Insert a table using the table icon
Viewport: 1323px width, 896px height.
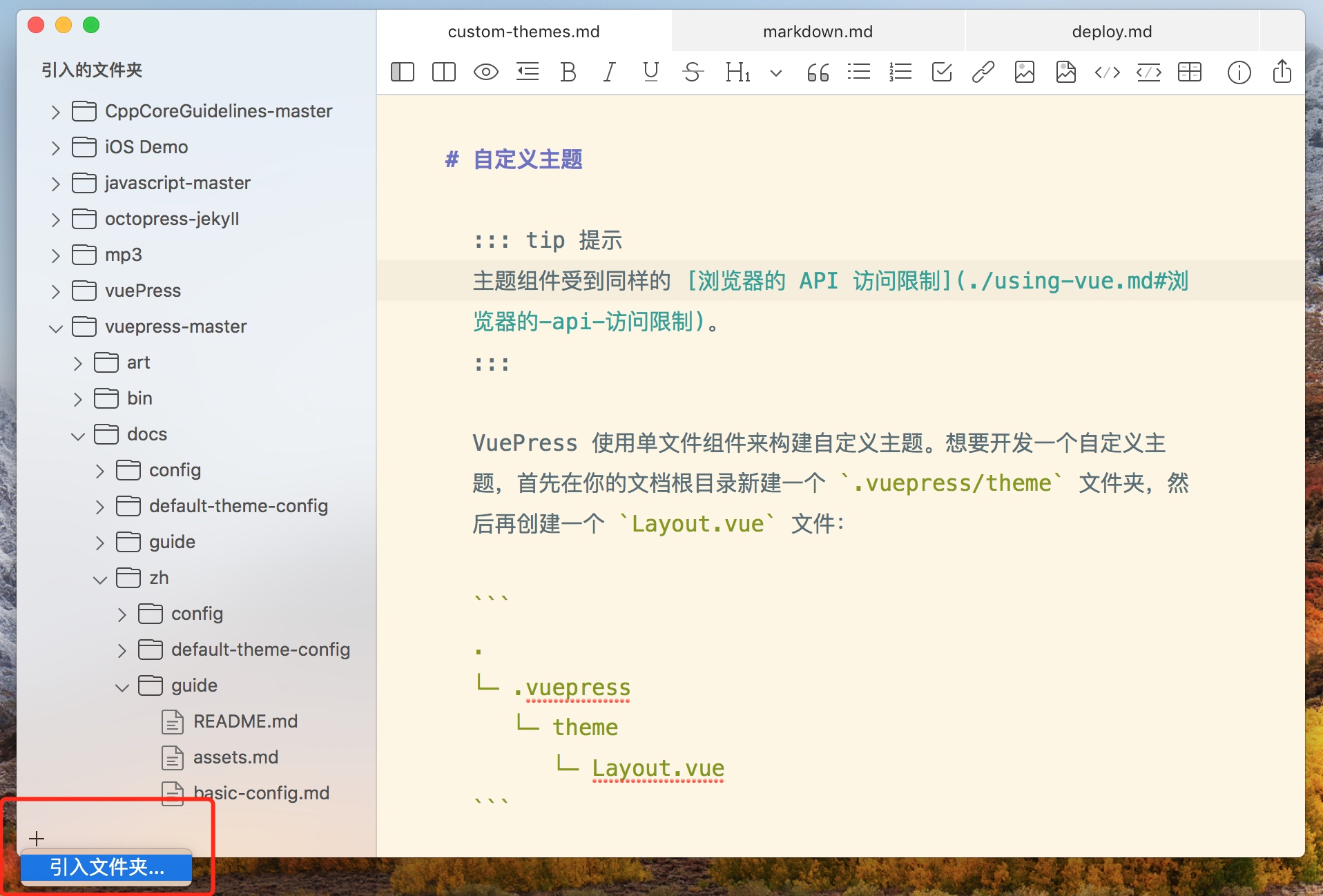pos(1190,72)
